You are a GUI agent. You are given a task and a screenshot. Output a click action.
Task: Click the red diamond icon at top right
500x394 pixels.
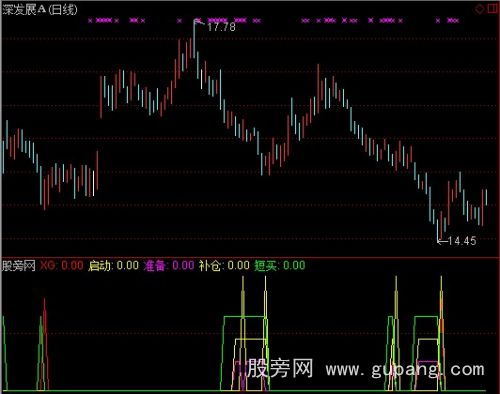(x=479, y=9)
